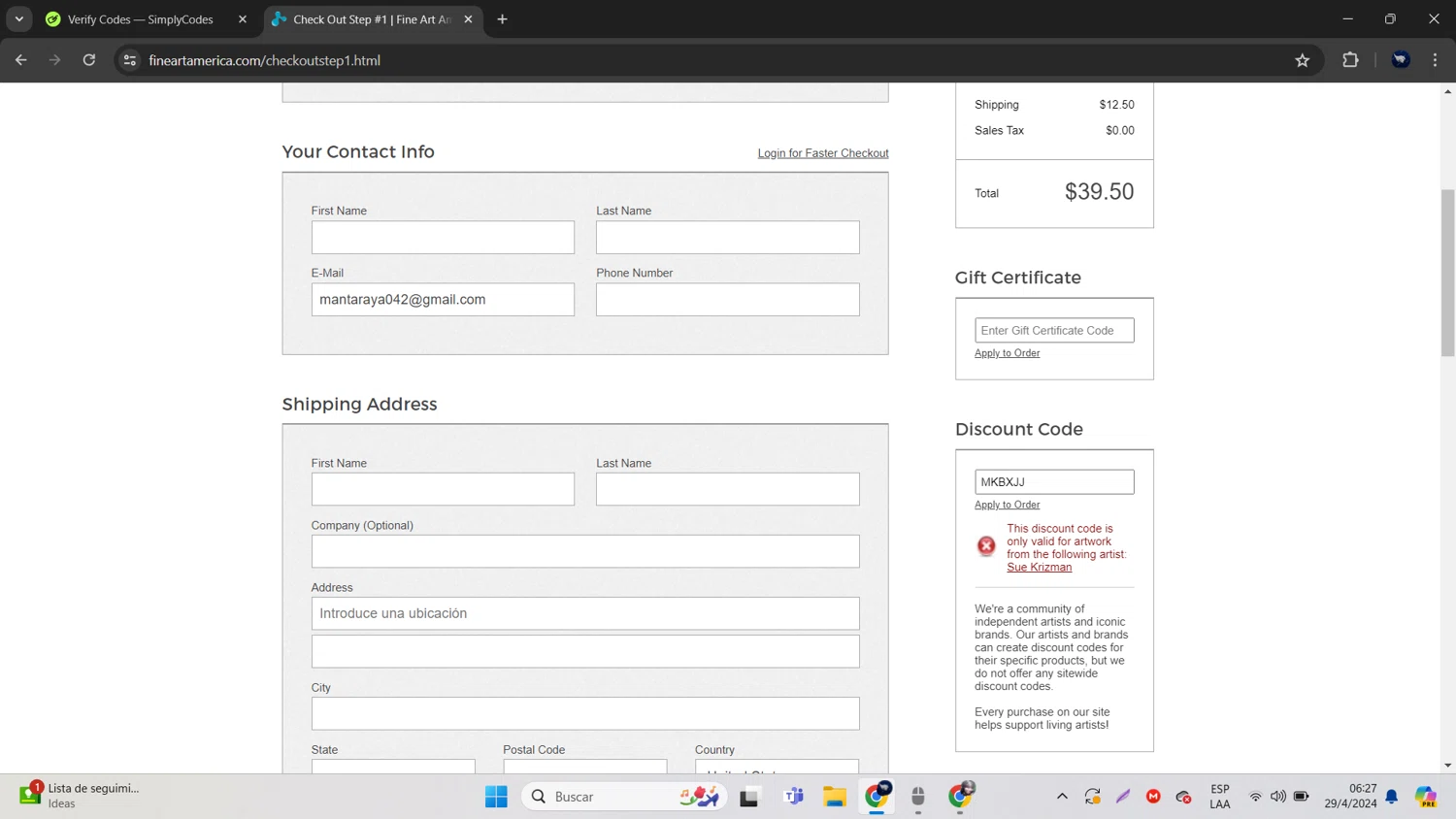This screenshot has height=819, width=1456.
Task: Click the site information icon beside URL
Action: pyautogui.click(x=130, y=60)
